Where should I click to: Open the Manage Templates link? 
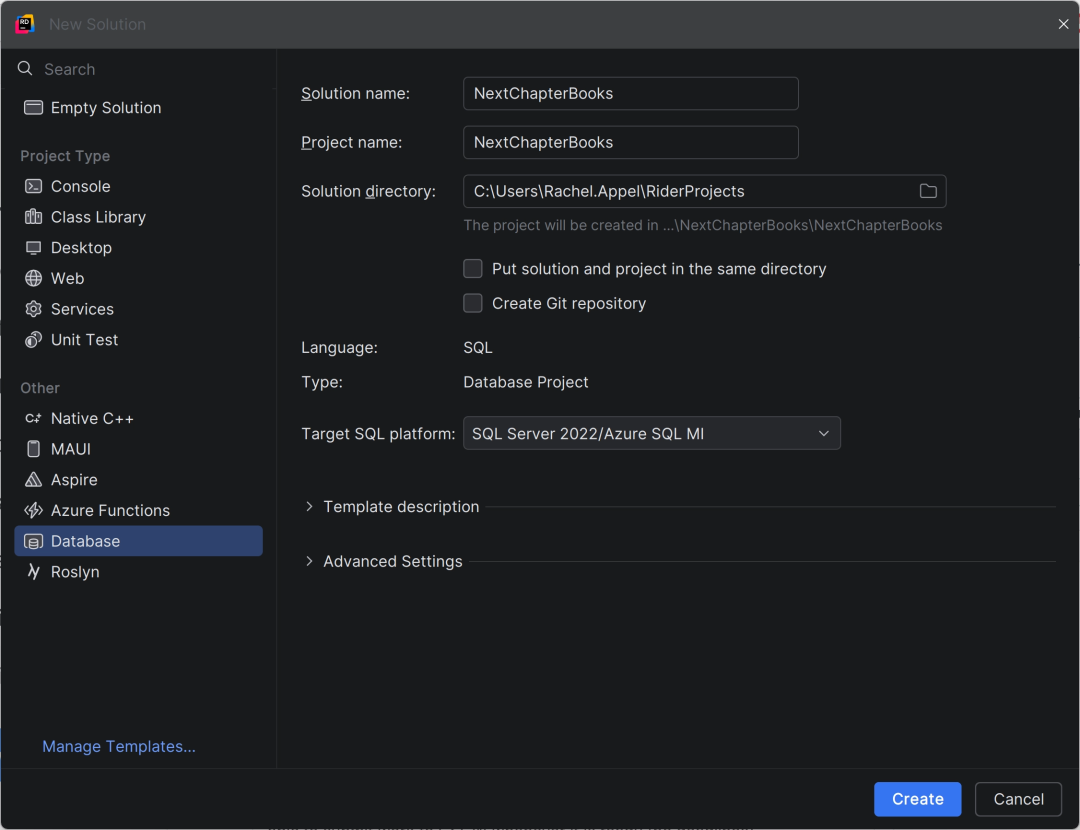click(x=119, y=747)
